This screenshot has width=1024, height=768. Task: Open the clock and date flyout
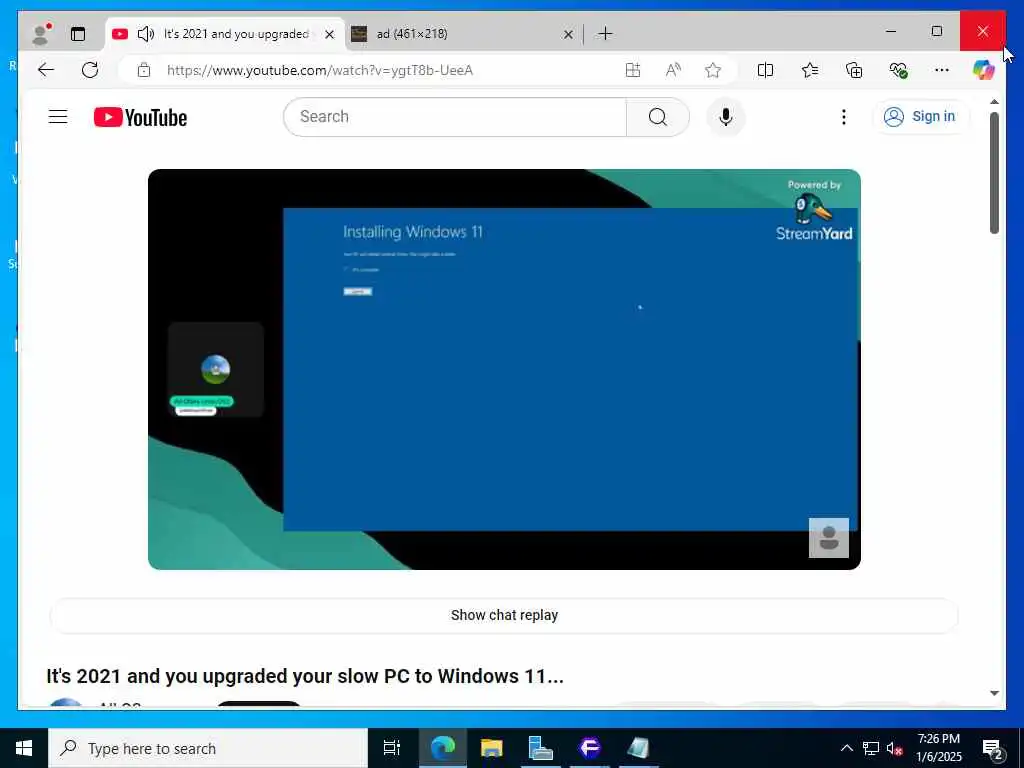click(x=939, y=748)
